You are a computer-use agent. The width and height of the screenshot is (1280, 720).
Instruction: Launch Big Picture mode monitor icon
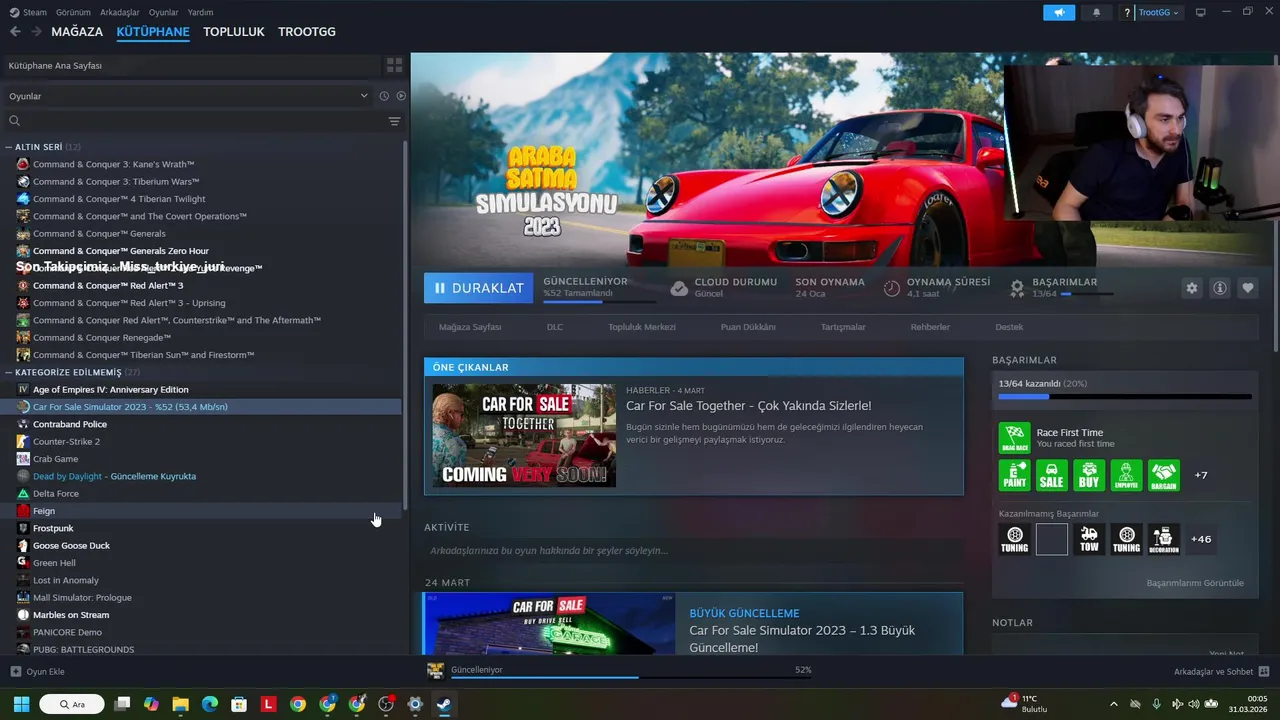(x=1200, y=12)
